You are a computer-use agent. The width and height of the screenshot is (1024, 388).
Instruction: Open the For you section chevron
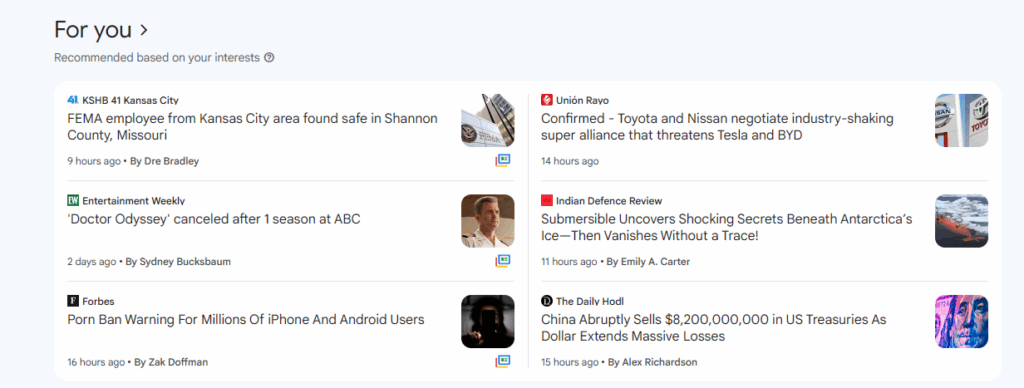pyautogui.click(x=144, y=30)
